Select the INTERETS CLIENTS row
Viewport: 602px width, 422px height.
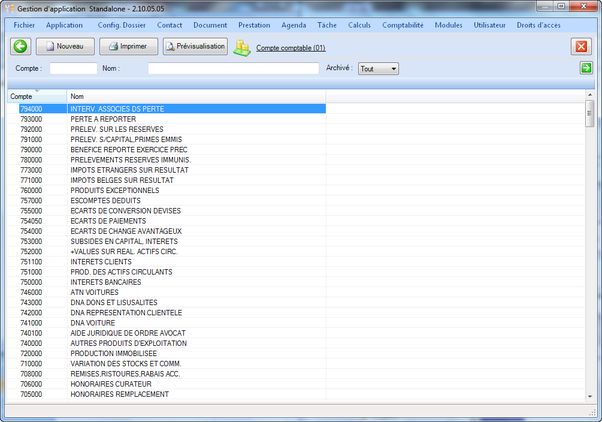point(100,261)
